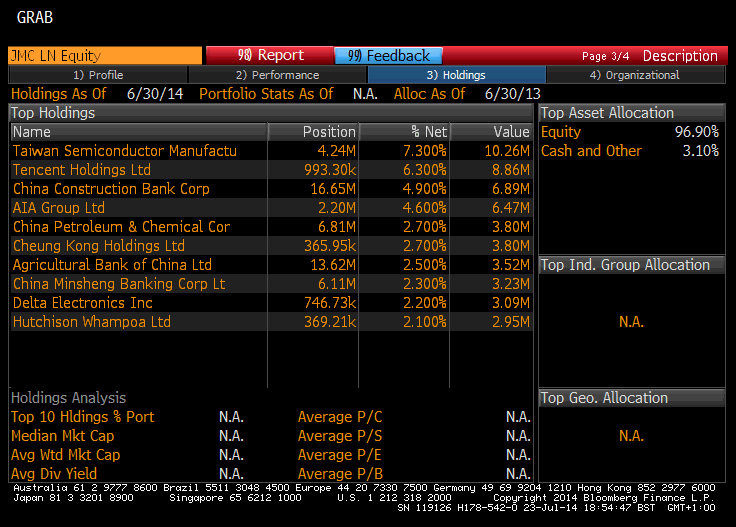Click the Top Geo. Allocation header

pyautogui.click(x=632, y=398)
